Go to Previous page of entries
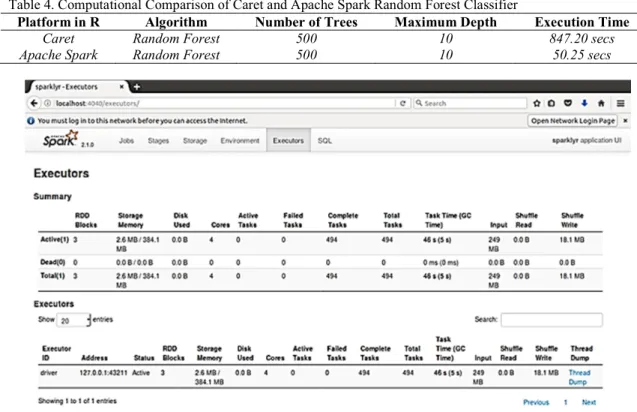The width and height of the screenshot is (637, 412). [x=536, y=402]
